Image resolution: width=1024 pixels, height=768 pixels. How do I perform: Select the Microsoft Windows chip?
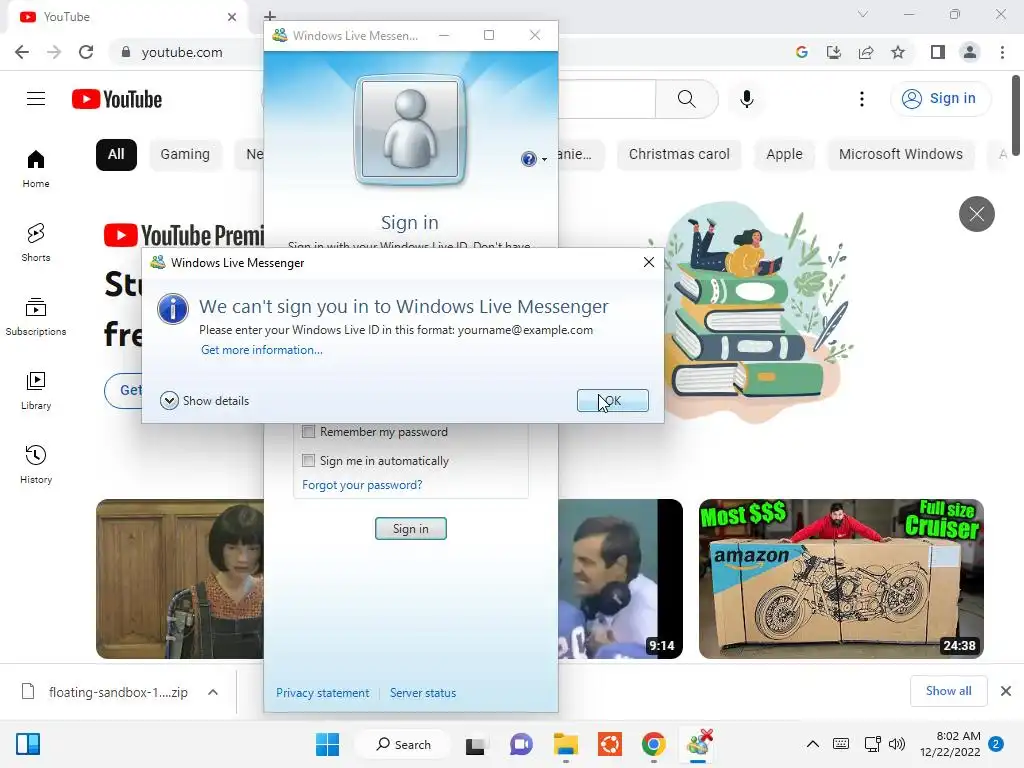pos(901,155)
